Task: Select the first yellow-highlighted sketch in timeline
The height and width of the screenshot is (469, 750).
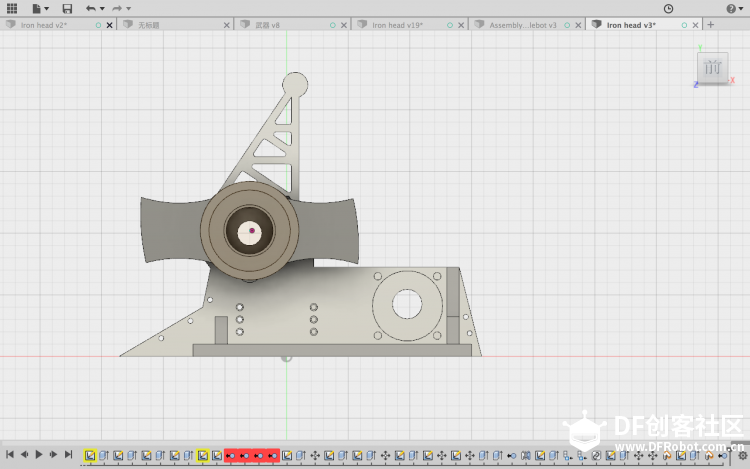Action: 90,456
